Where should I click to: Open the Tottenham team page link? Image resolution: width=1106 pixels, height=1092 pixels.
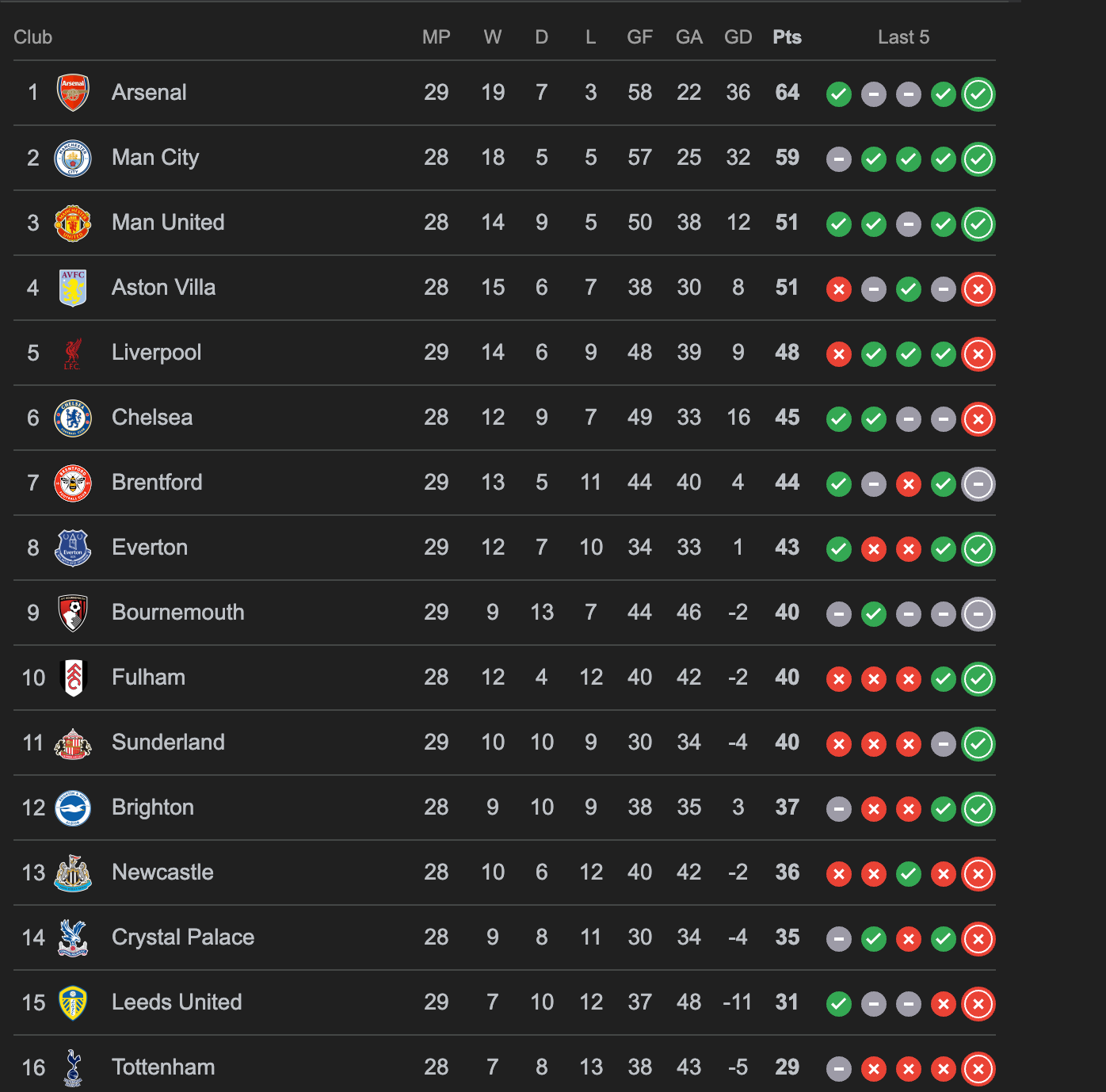[163, 1067]
